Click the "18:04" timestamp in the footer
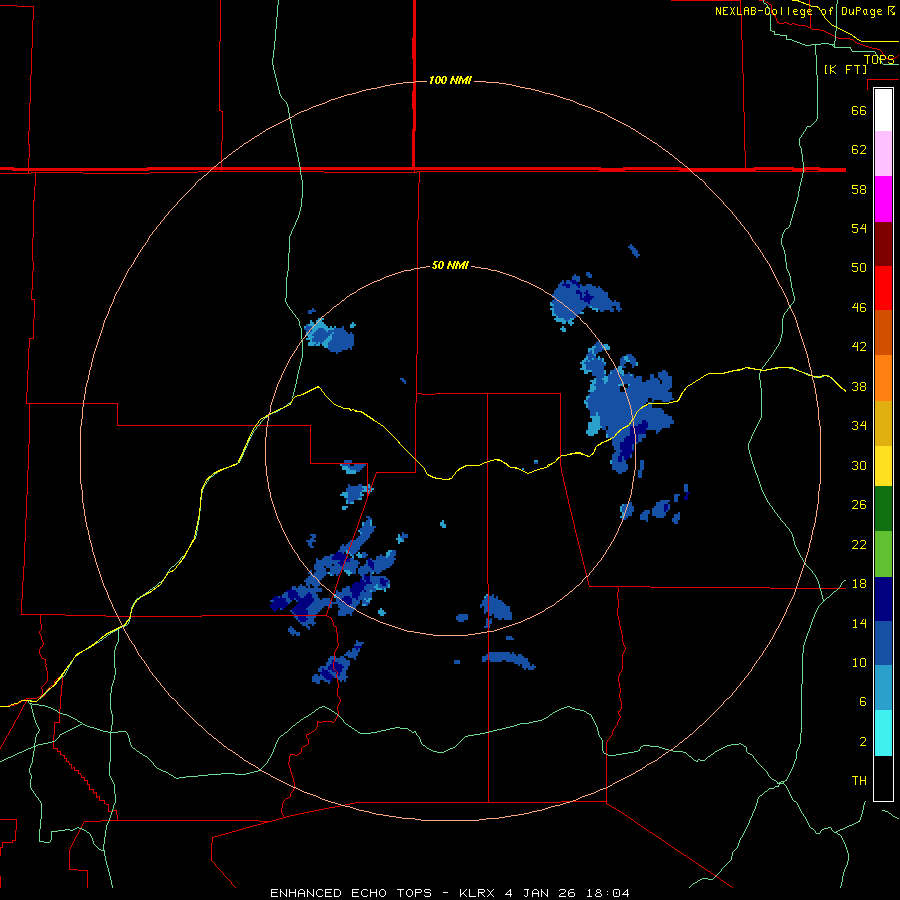The image size is (900, 900). (x=608, y=893)
